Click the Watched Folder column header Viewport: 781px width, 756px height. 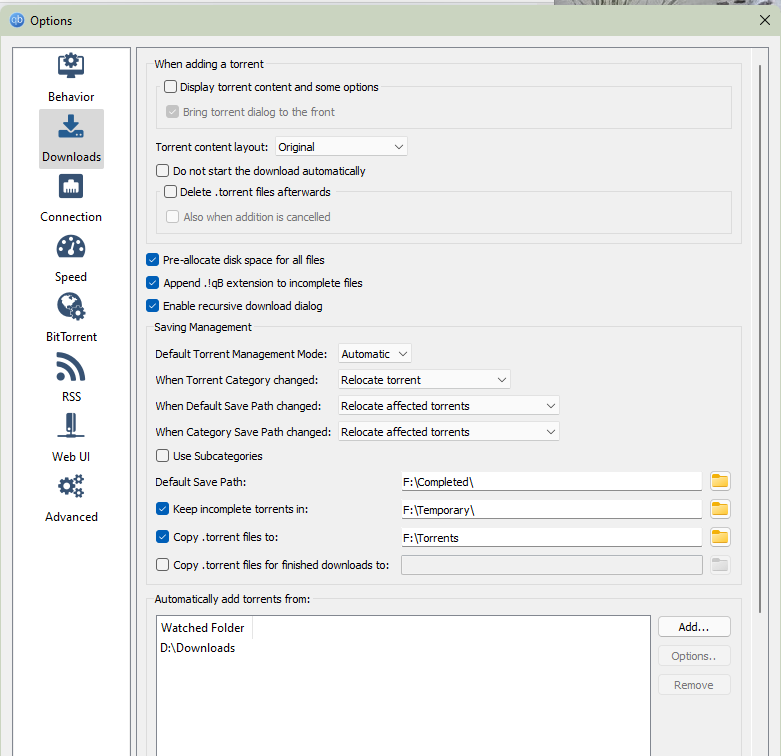click(203, 628)
